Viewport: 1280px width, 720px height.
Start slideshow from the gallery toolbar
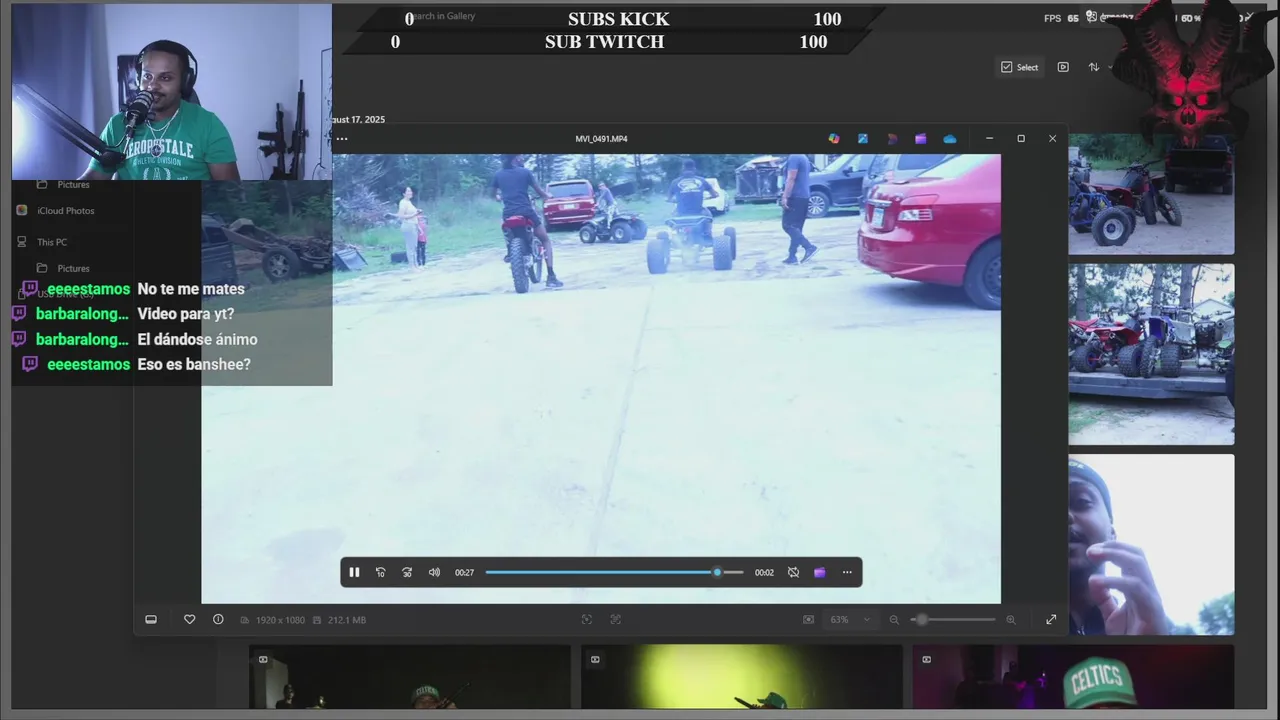coord(1063,67)
